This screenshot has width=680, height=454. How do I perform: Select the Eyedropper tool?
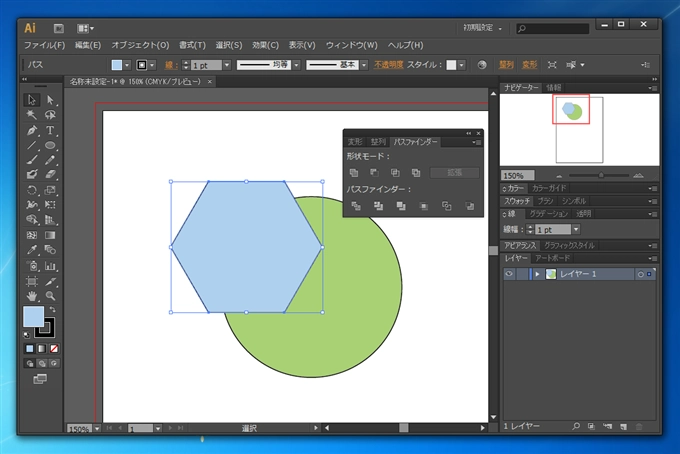point(32,250)
